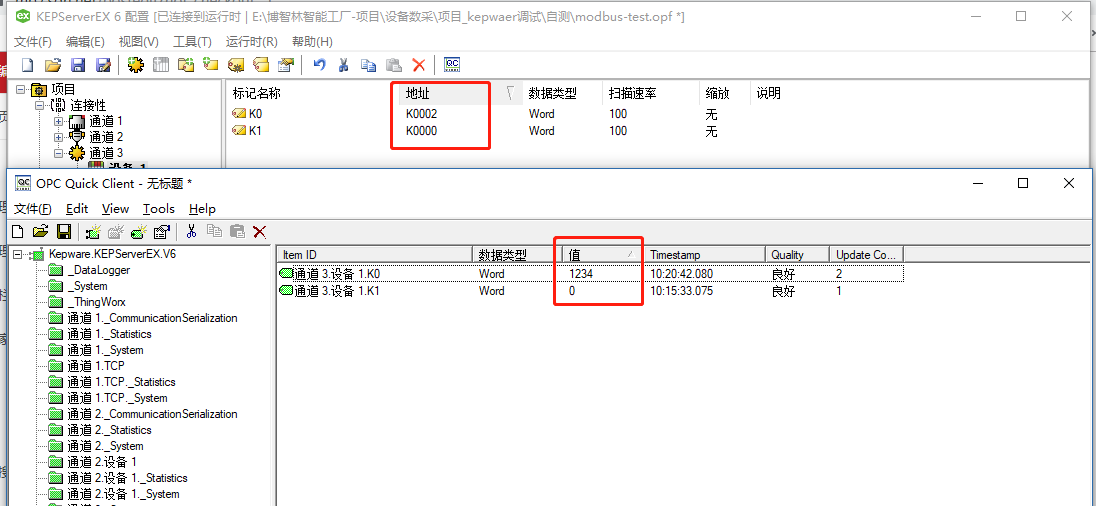
Task: Click red Delete X in KEPServerEX toolbar
Action: click(419, 65)
